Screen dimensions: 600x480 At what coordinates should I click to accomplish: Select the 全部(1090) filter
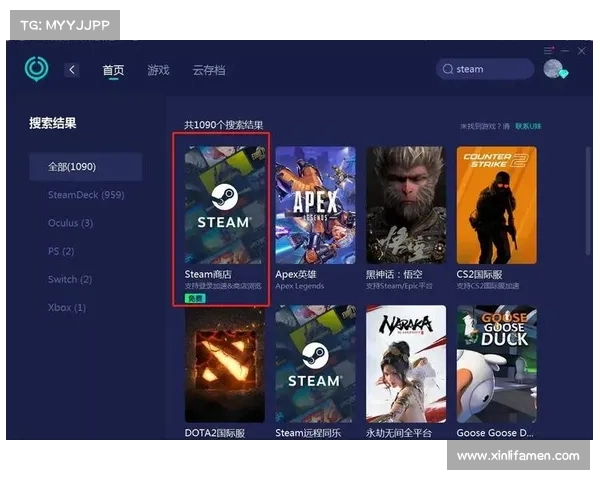[x=86, y=167]
